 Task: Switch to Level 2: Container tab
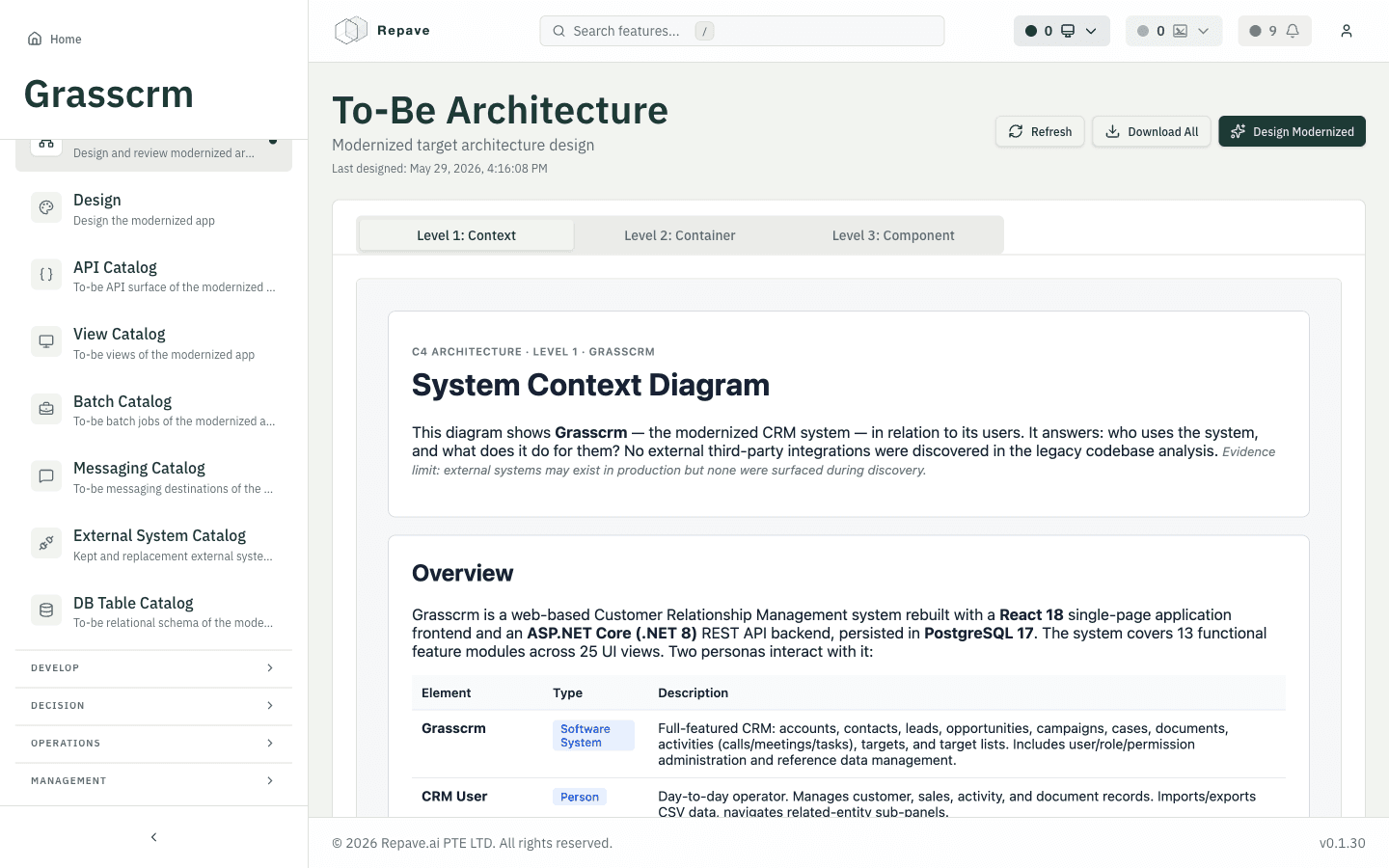679,235
